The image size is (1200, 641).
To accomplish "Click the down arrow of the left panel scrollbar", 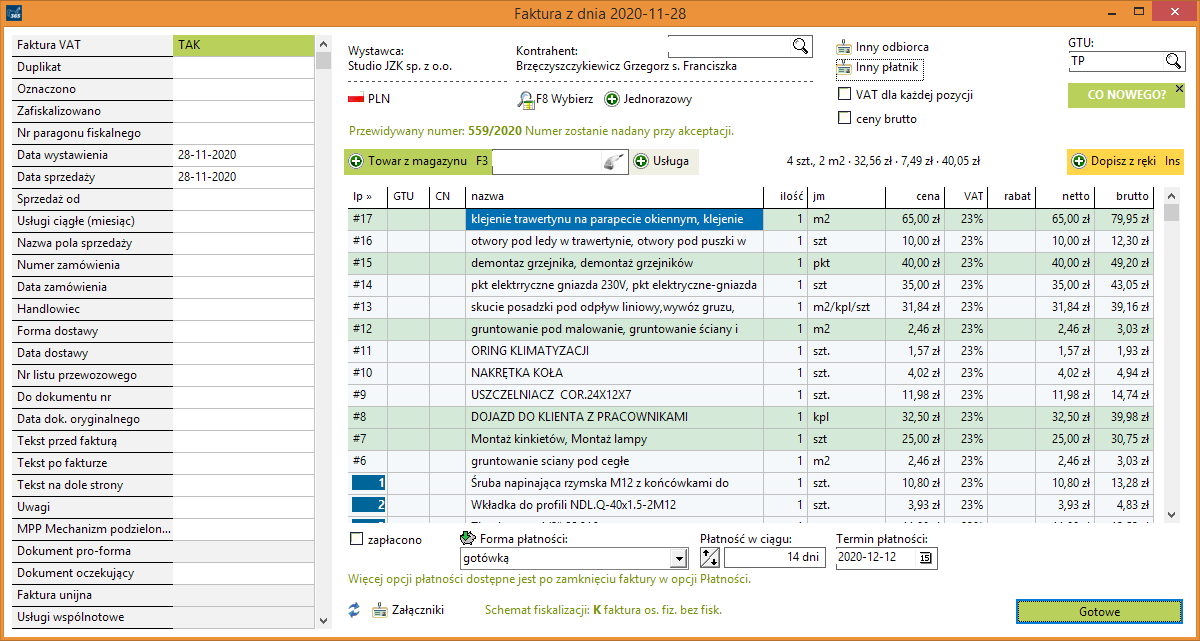I will coord(323,620).
